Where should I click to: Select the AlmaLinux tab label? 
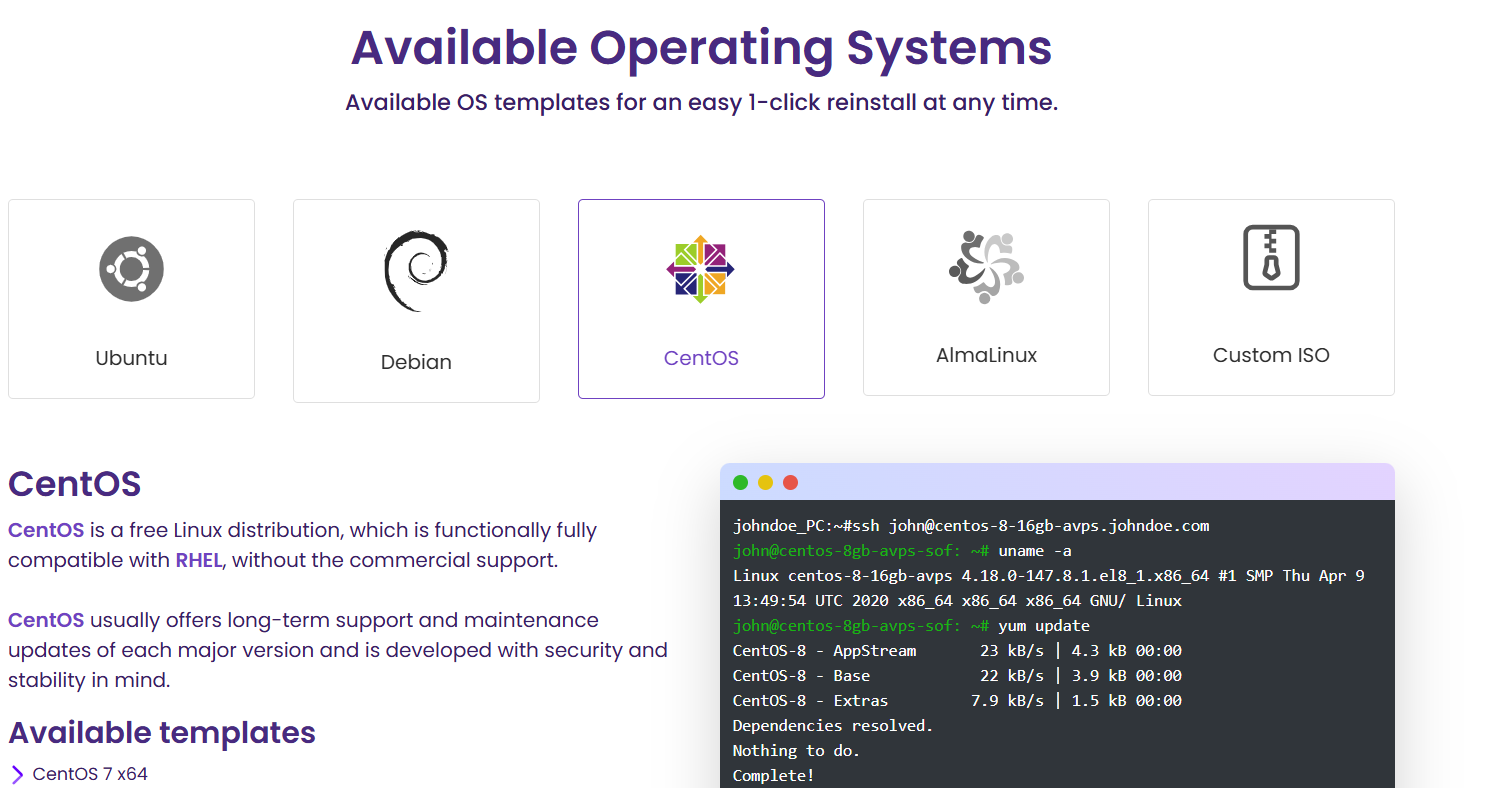[986, 355]
